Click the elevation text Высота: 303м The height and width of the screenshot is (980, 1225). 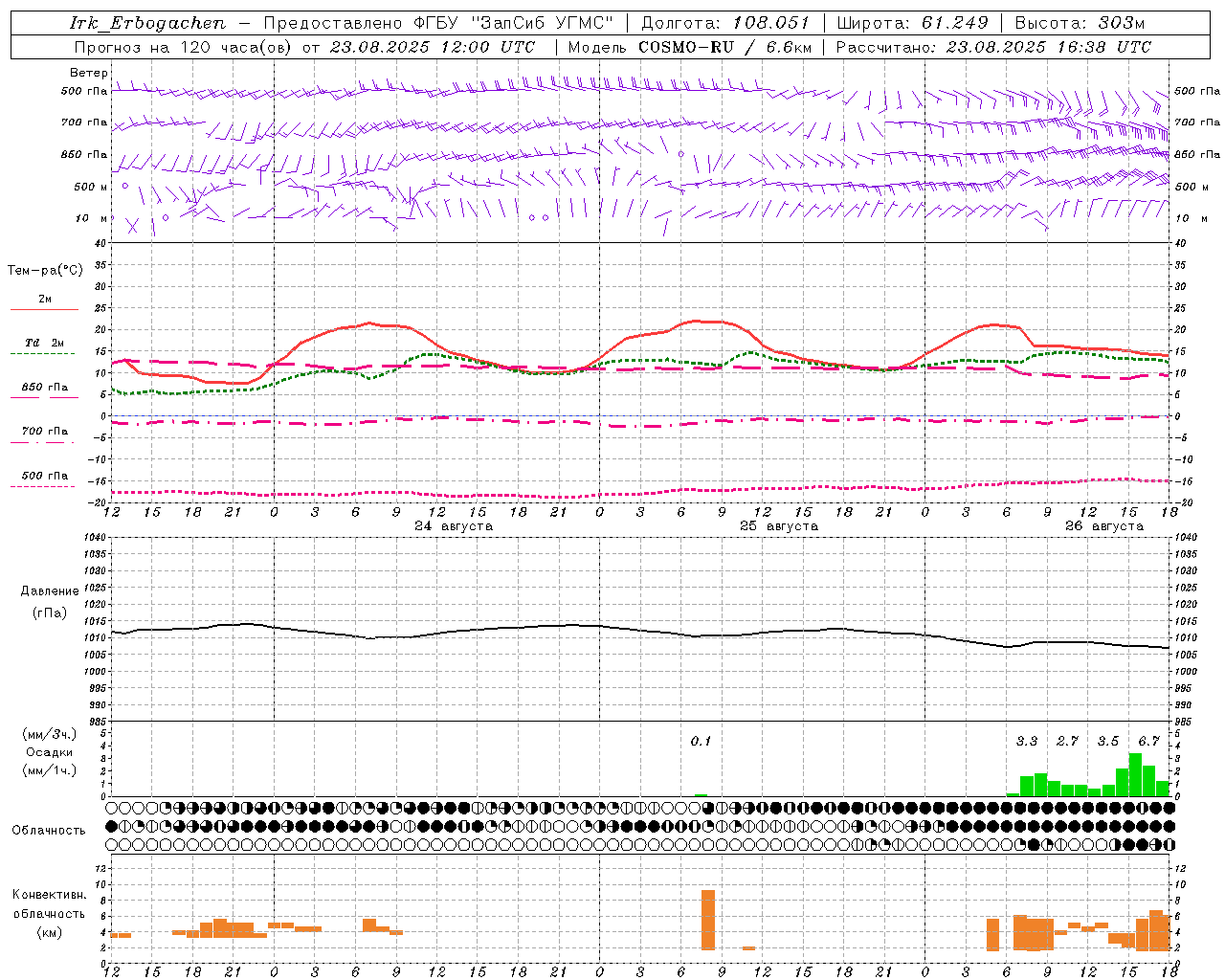pyautogui.click(x=1080, y=23)
